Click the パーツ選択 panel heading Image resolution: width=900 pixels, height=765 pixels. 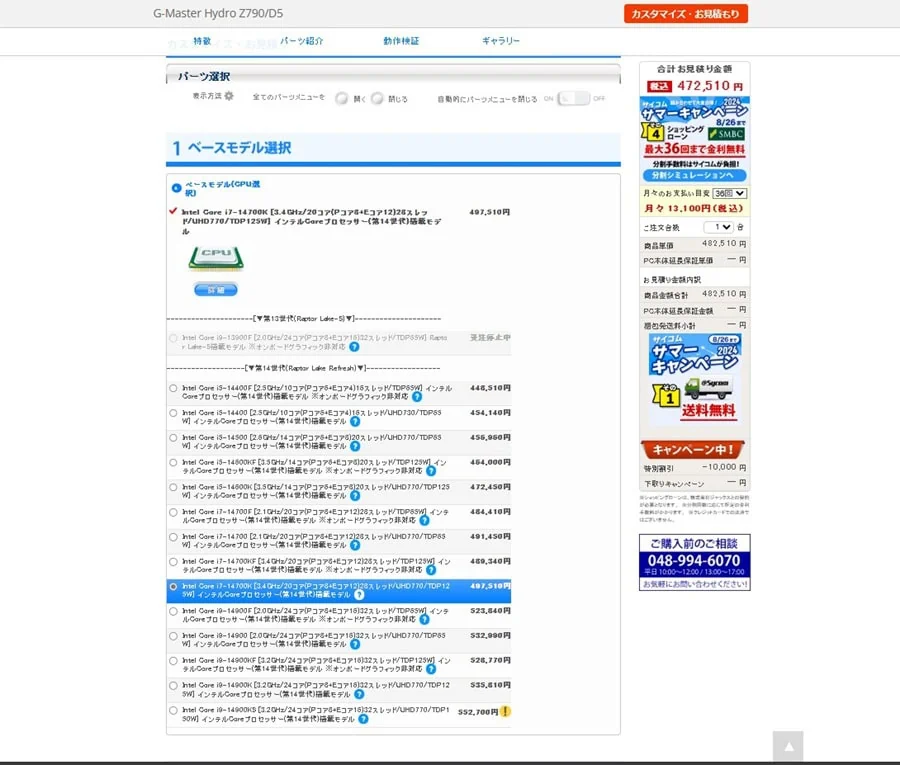(x=204, y=76)
